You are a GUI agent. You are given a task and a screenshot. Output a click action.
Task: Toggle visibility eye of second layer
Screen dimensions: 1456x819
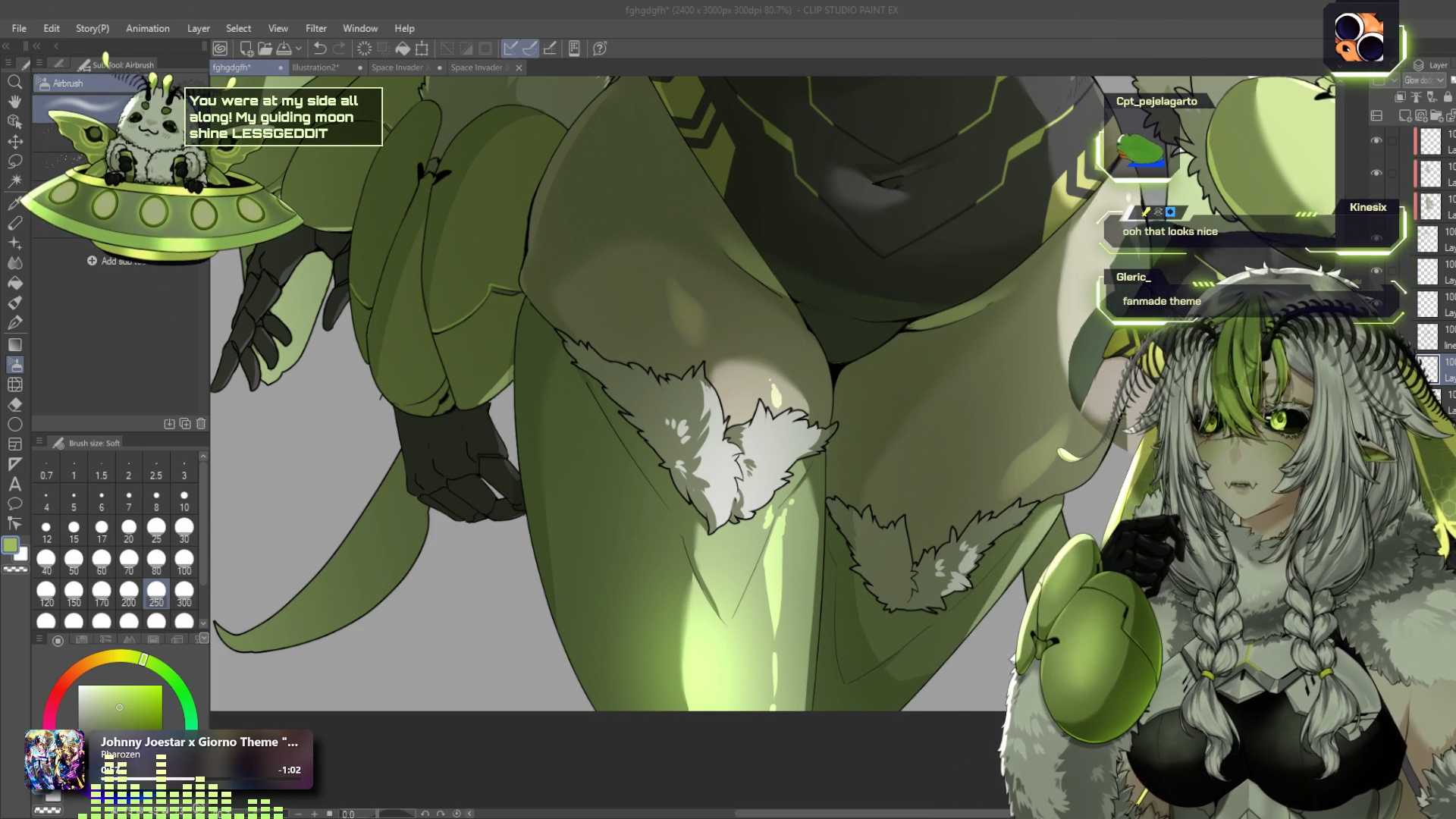tap(1376, 174)
